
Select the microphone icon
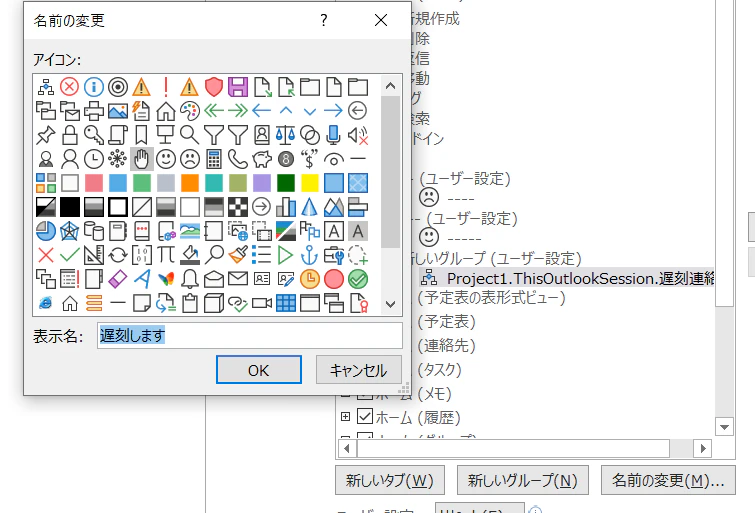[x=334, y=135]
